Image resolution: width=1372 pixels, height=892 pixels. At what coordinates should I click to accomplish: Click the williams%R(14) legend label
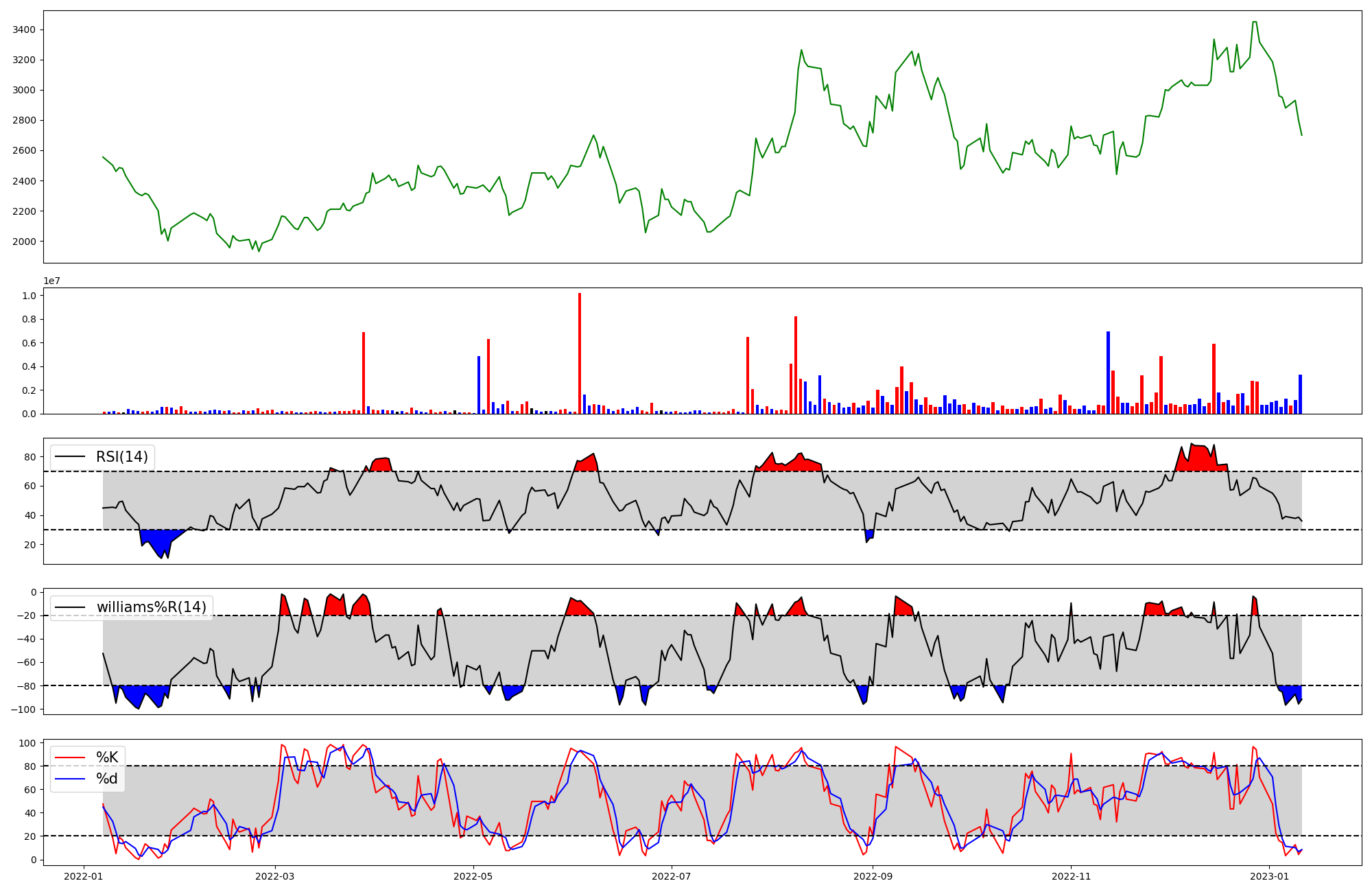tap(151, 607)
